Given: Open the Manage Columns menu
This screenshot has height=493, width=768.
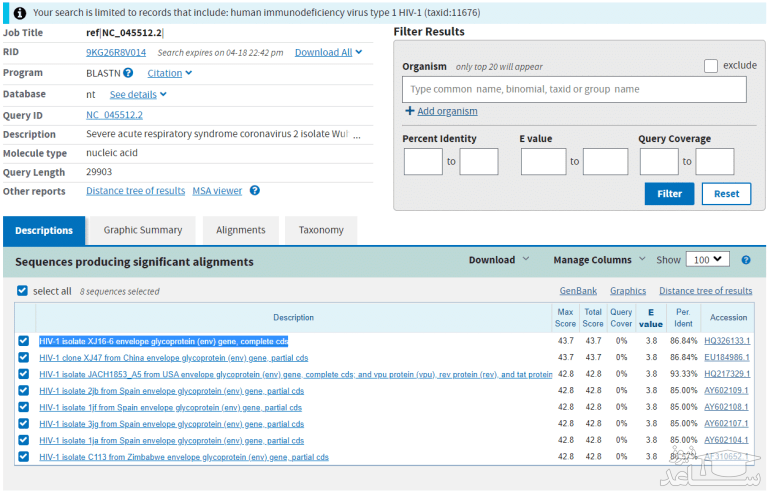Looking at the screenshot, I should 598,260.
